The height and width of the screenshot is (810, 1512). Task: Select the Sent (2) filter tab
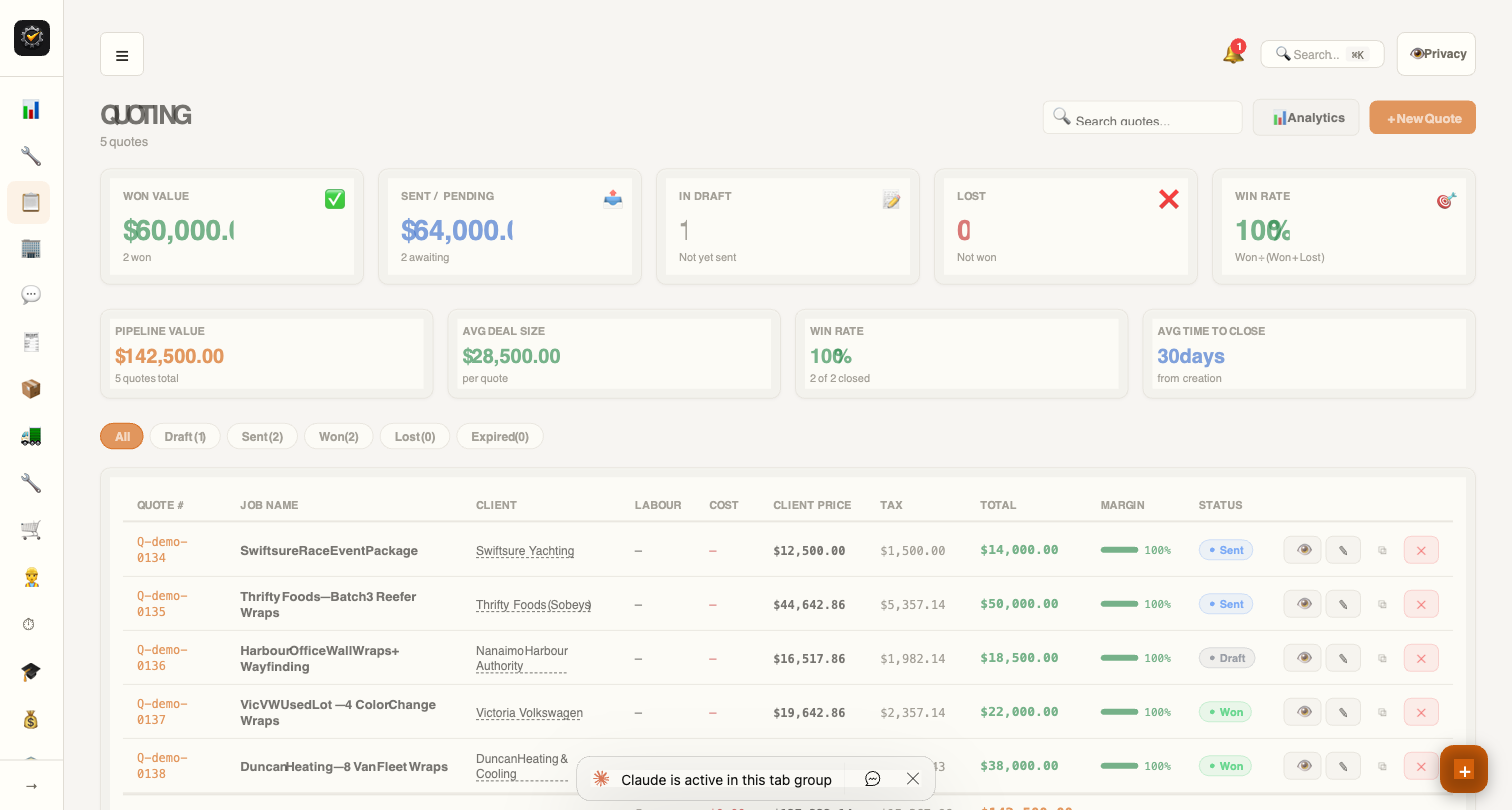pos(262,436)
